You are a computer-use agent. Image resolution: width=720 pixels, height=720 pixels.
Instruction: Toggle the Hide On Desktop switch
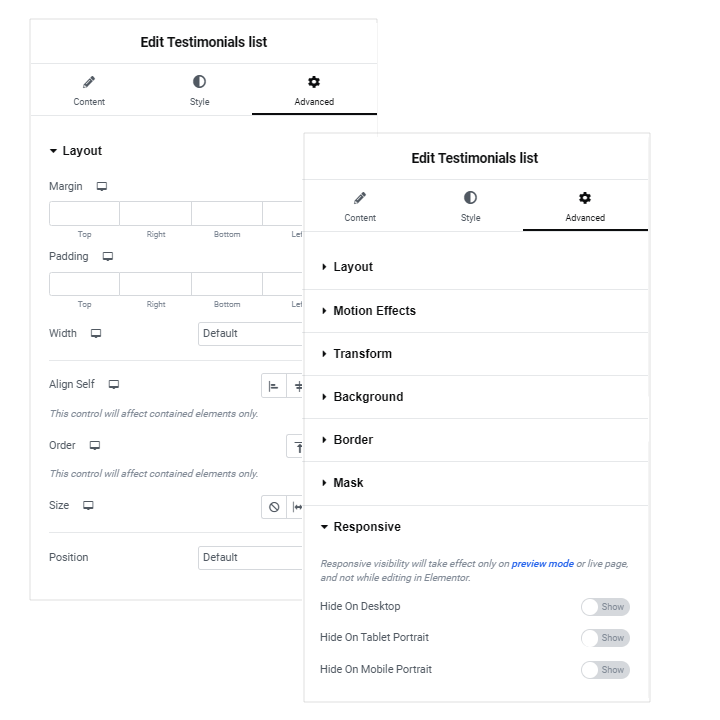(x=605, y=607)
